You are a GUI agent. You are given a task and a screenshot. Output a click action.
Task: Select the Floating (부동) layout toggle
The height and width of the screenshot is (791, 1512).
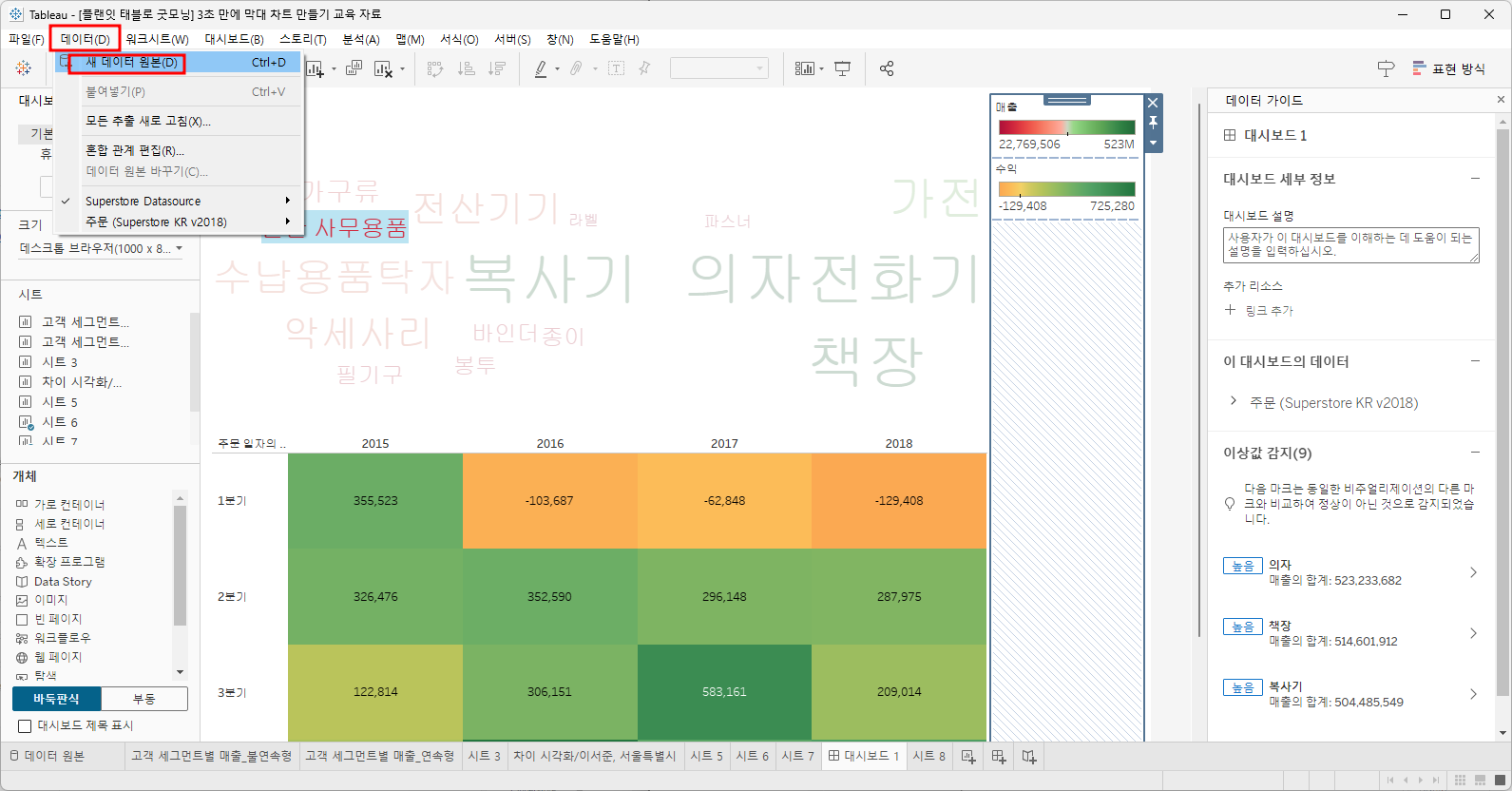tap(144, 699)
